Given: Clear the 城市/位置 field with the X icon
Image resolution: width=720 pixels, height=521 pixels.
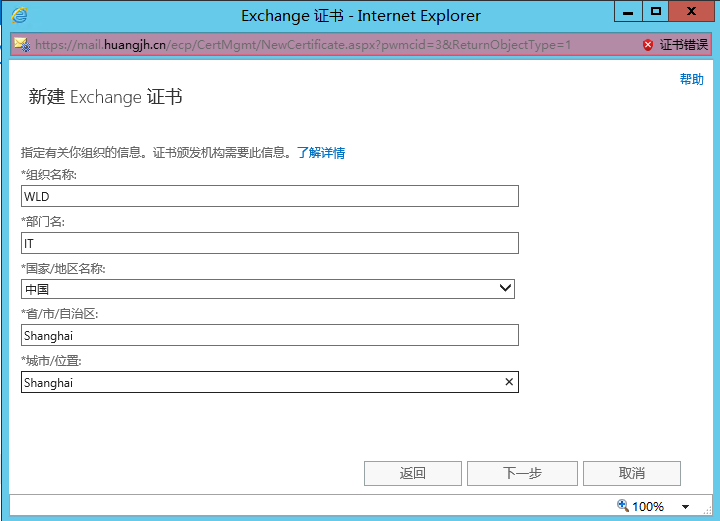Looking at the screenshot, I should click(x=509, y=382).
